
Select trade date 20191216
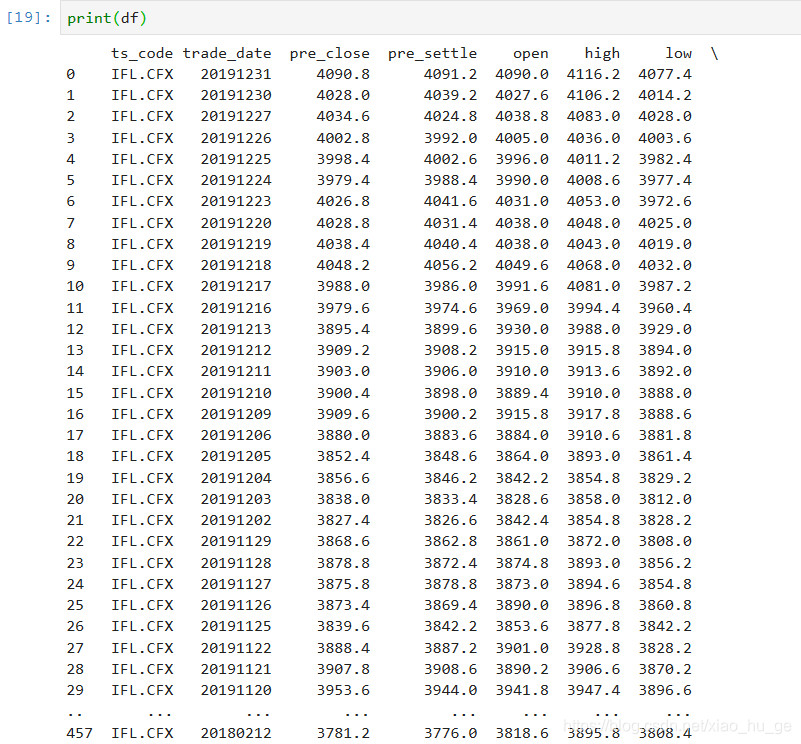tap(236, 308)
